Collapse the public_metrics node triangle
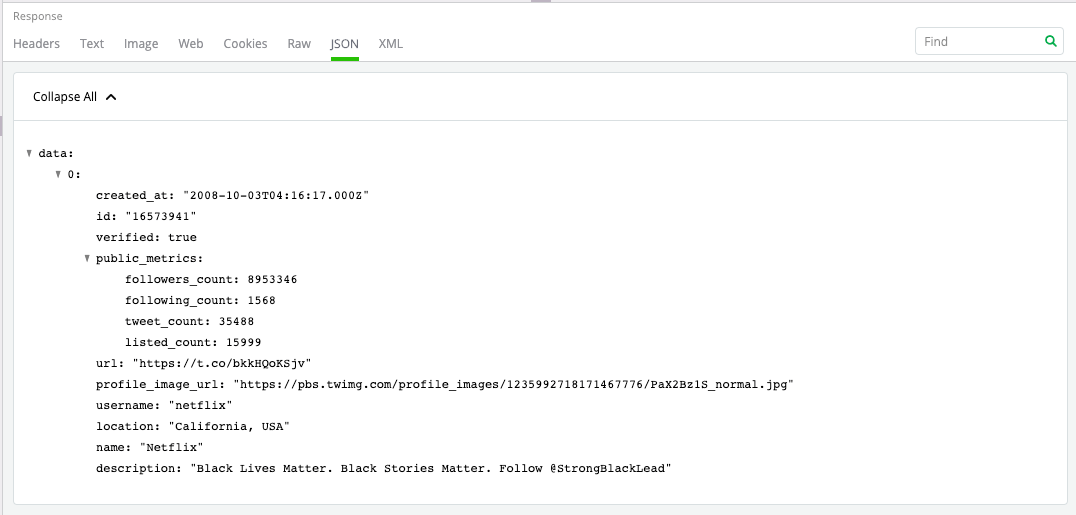Screen dimensions: 1076x515 click(x=87, y=258)
